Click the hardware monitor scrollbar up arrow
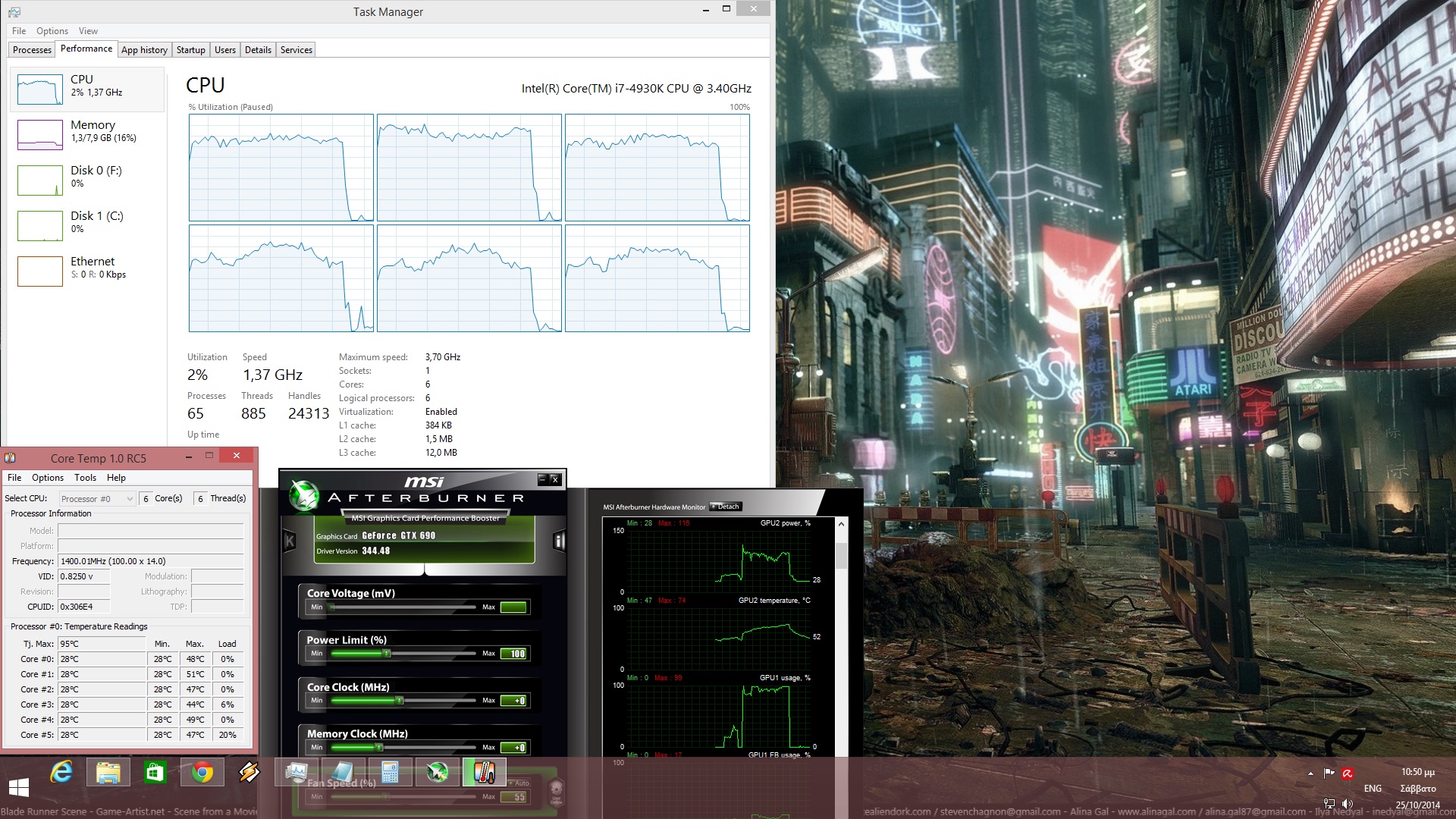 coord(841,524)
